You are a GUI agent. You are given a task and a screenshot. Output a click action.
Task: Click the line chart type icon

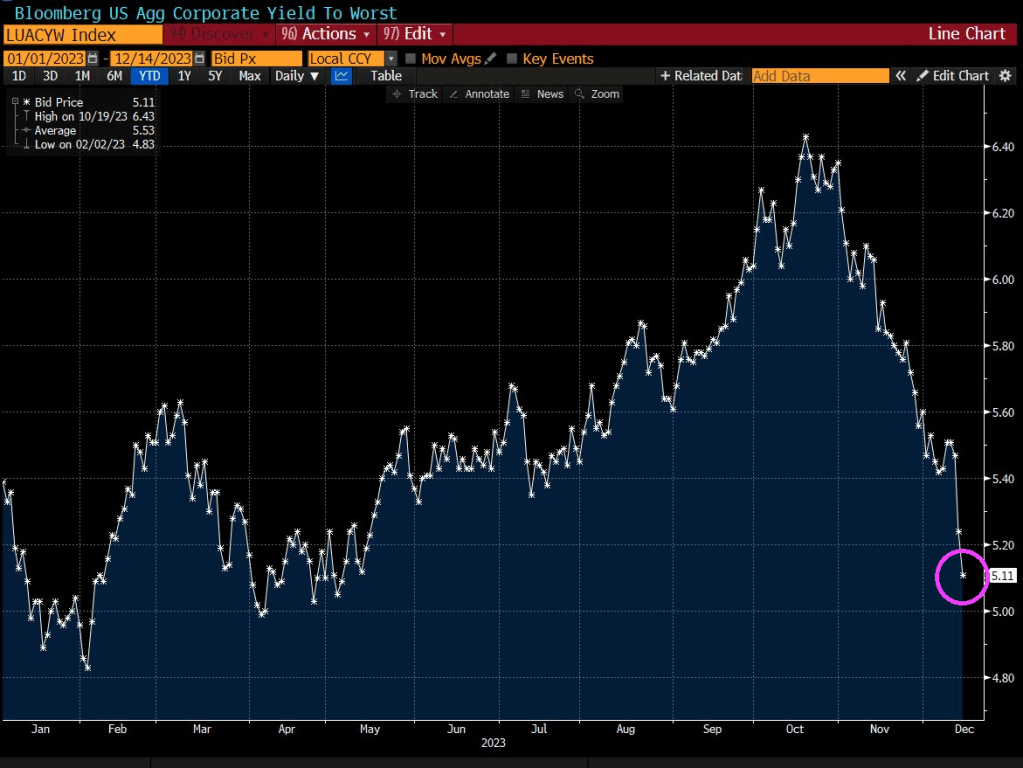click(342, 76)
